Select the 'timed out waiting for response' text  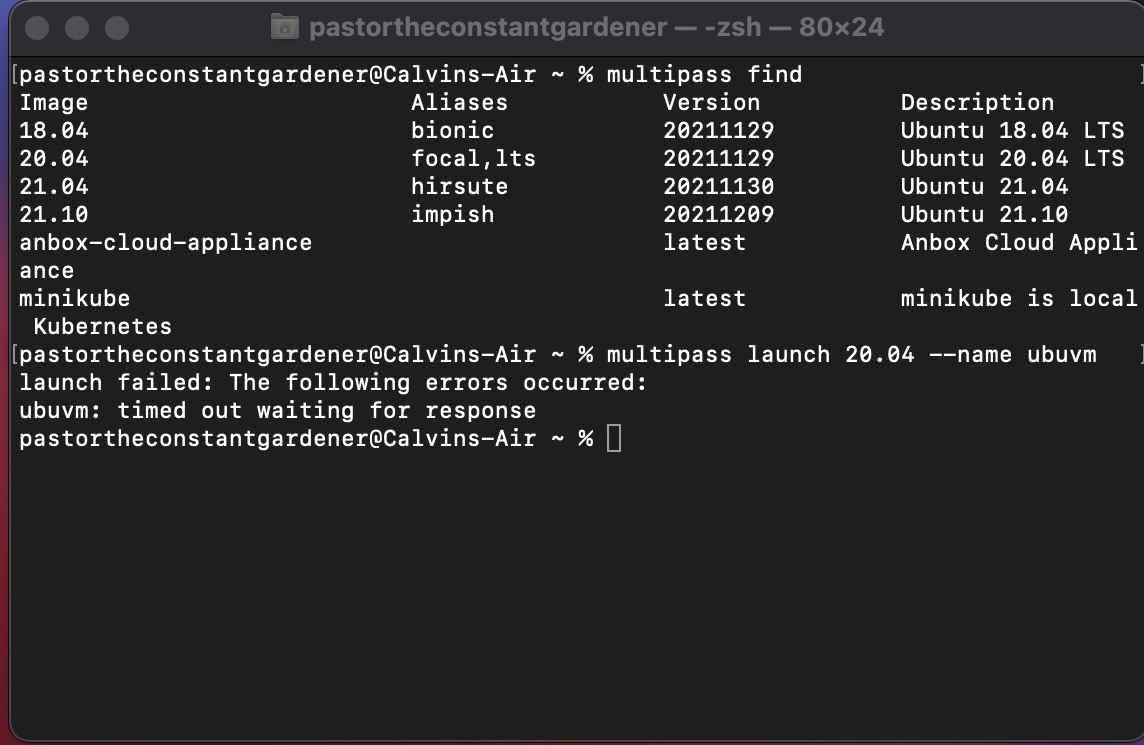point(326,410)
